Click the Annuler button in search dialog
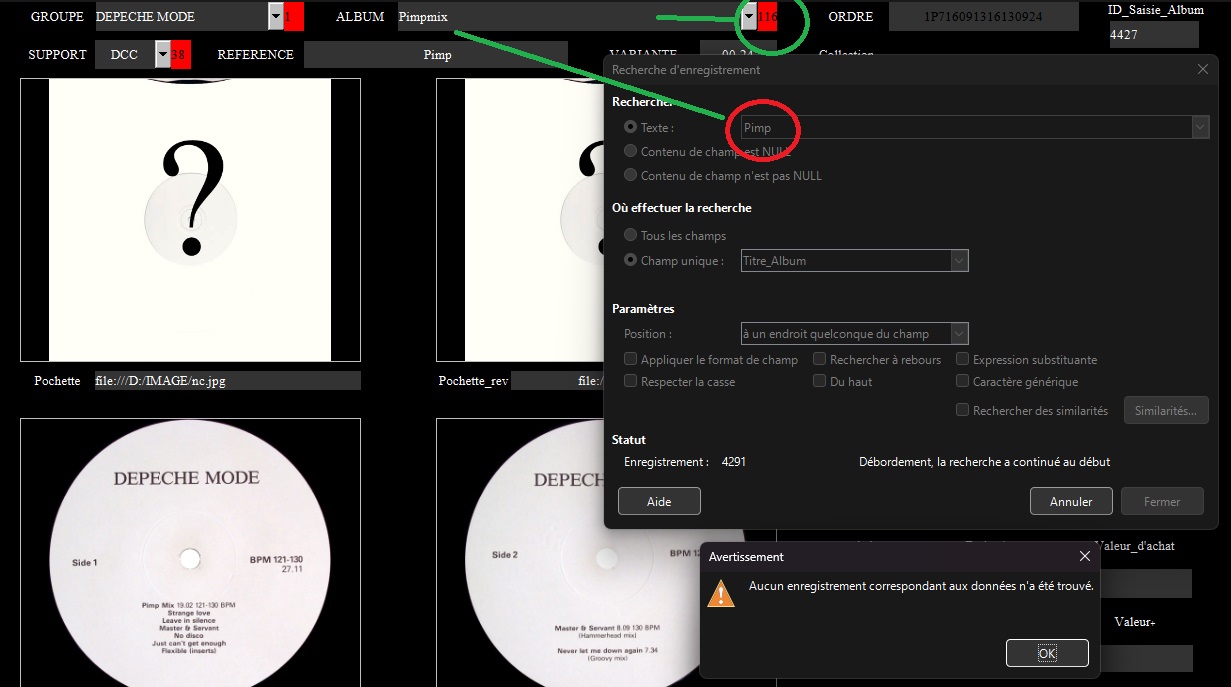 1071,501
